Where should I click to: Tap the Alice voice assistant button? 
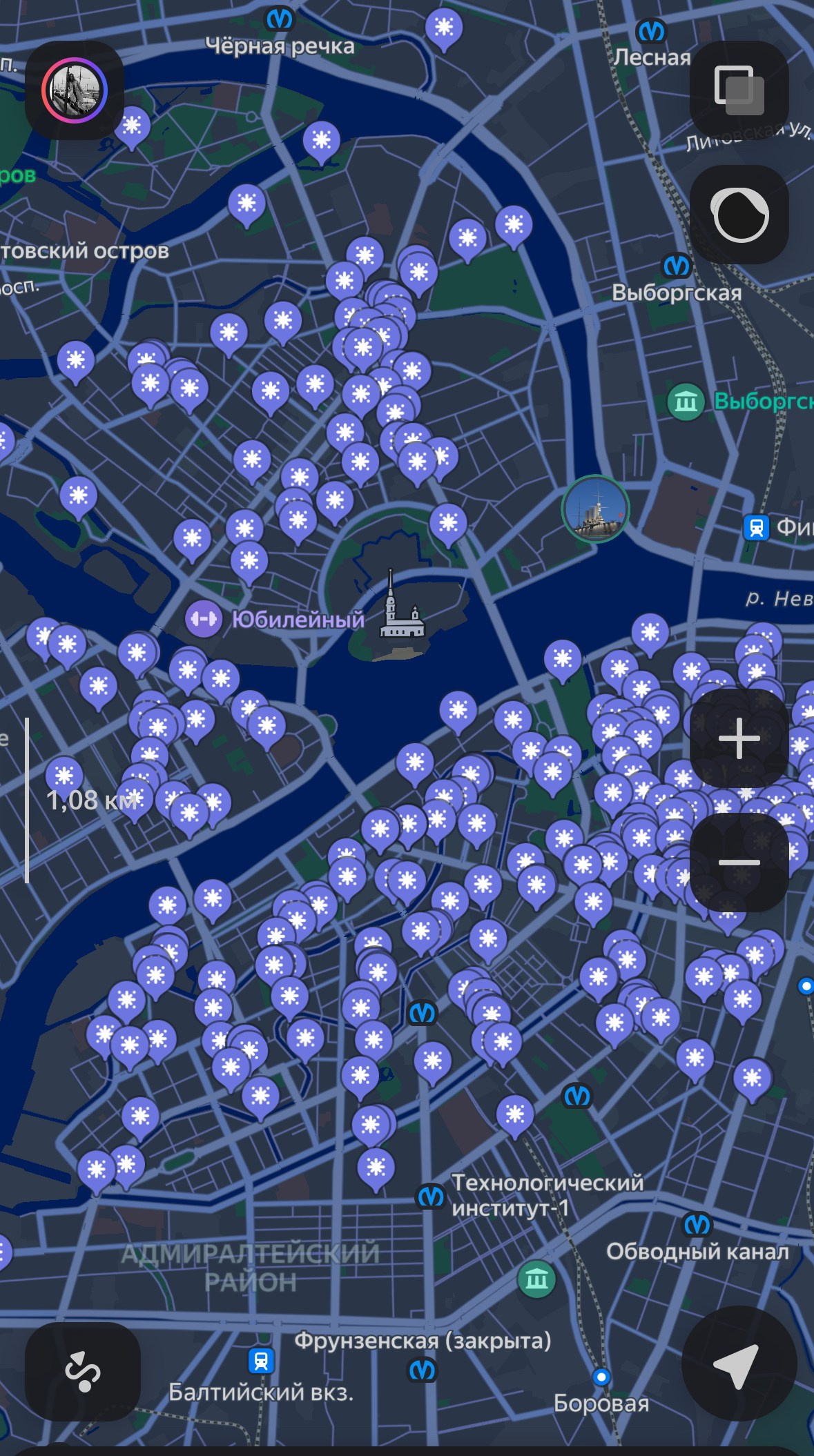click(739, 215)
